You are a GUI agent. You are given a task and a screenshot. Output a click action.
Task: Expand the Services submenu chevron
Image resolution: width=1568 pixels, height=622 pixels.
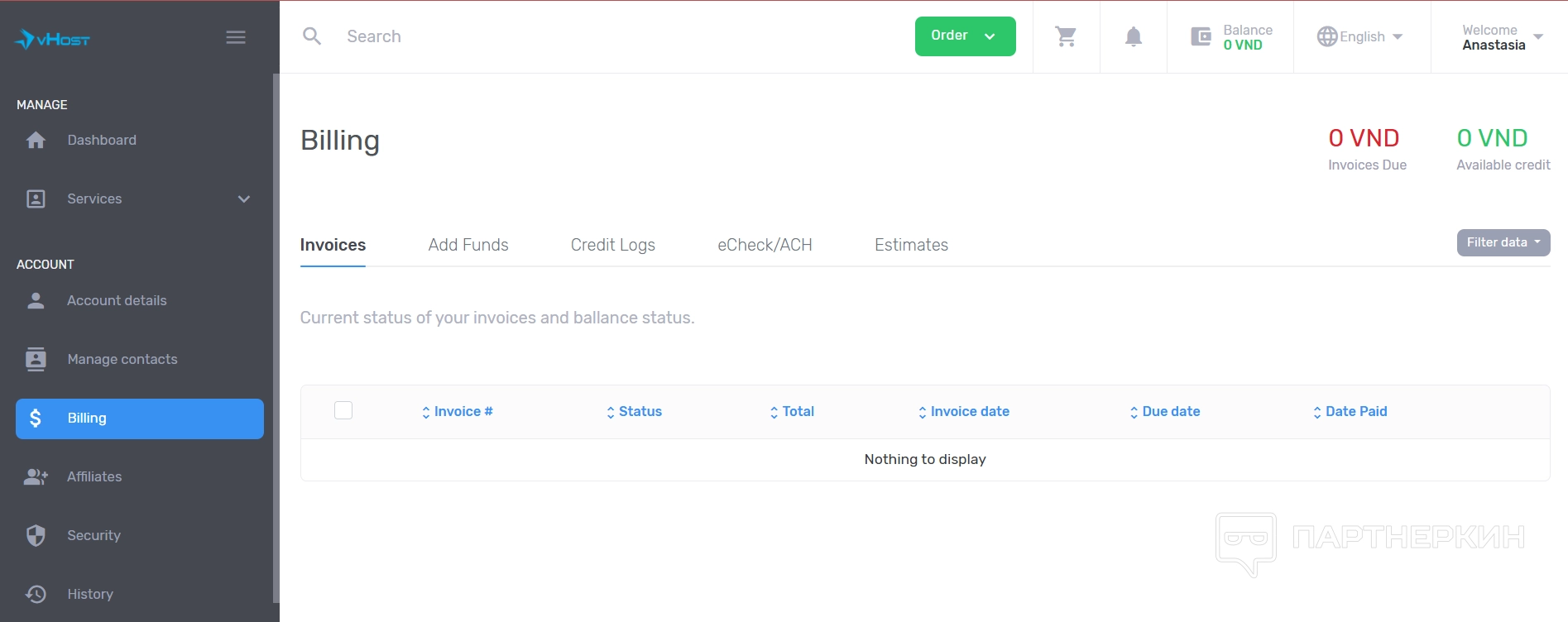pos(244,199)
